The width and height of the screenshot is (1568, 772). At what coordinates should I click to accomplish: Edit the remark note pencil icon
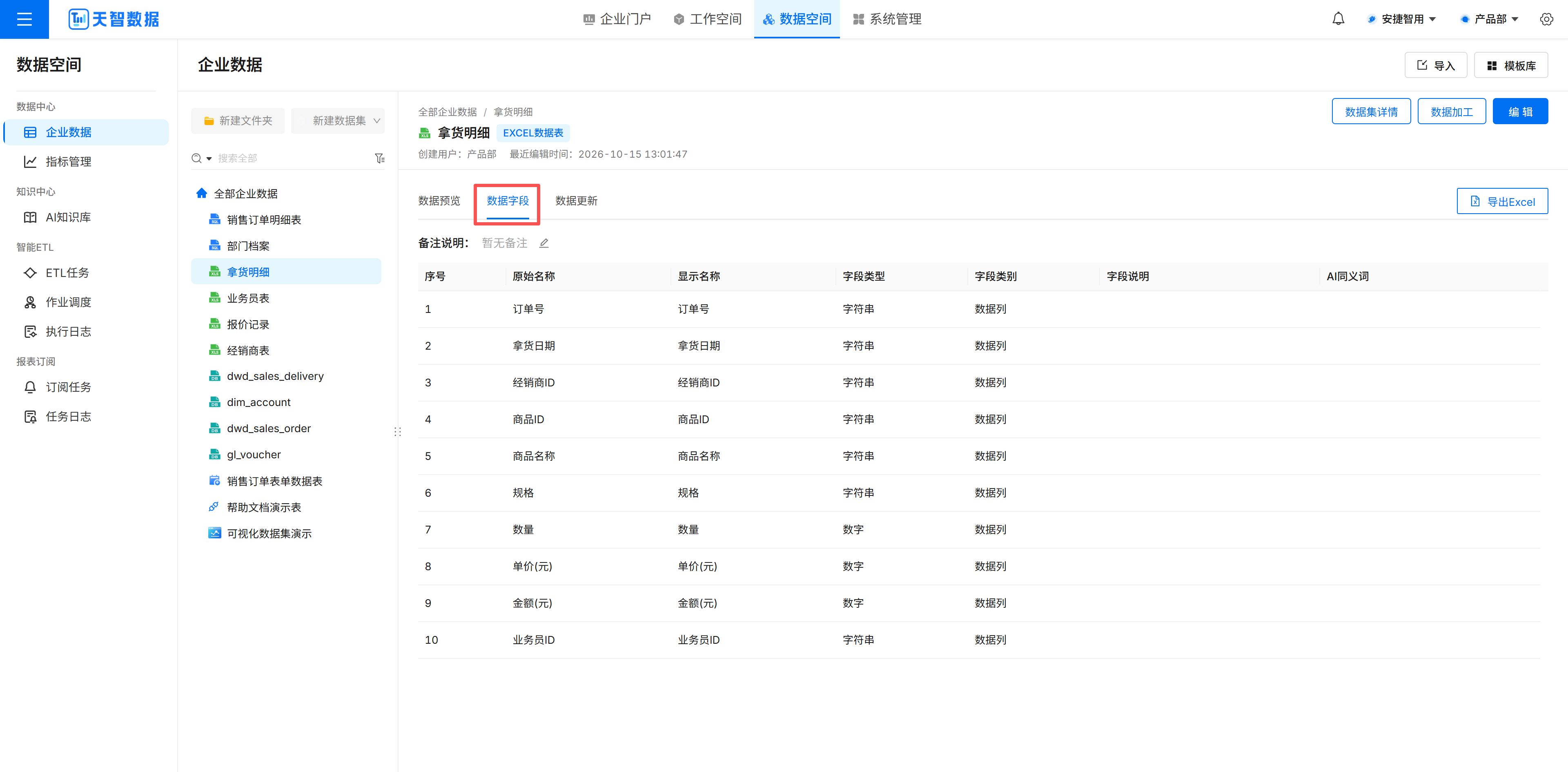pos(544,243)
